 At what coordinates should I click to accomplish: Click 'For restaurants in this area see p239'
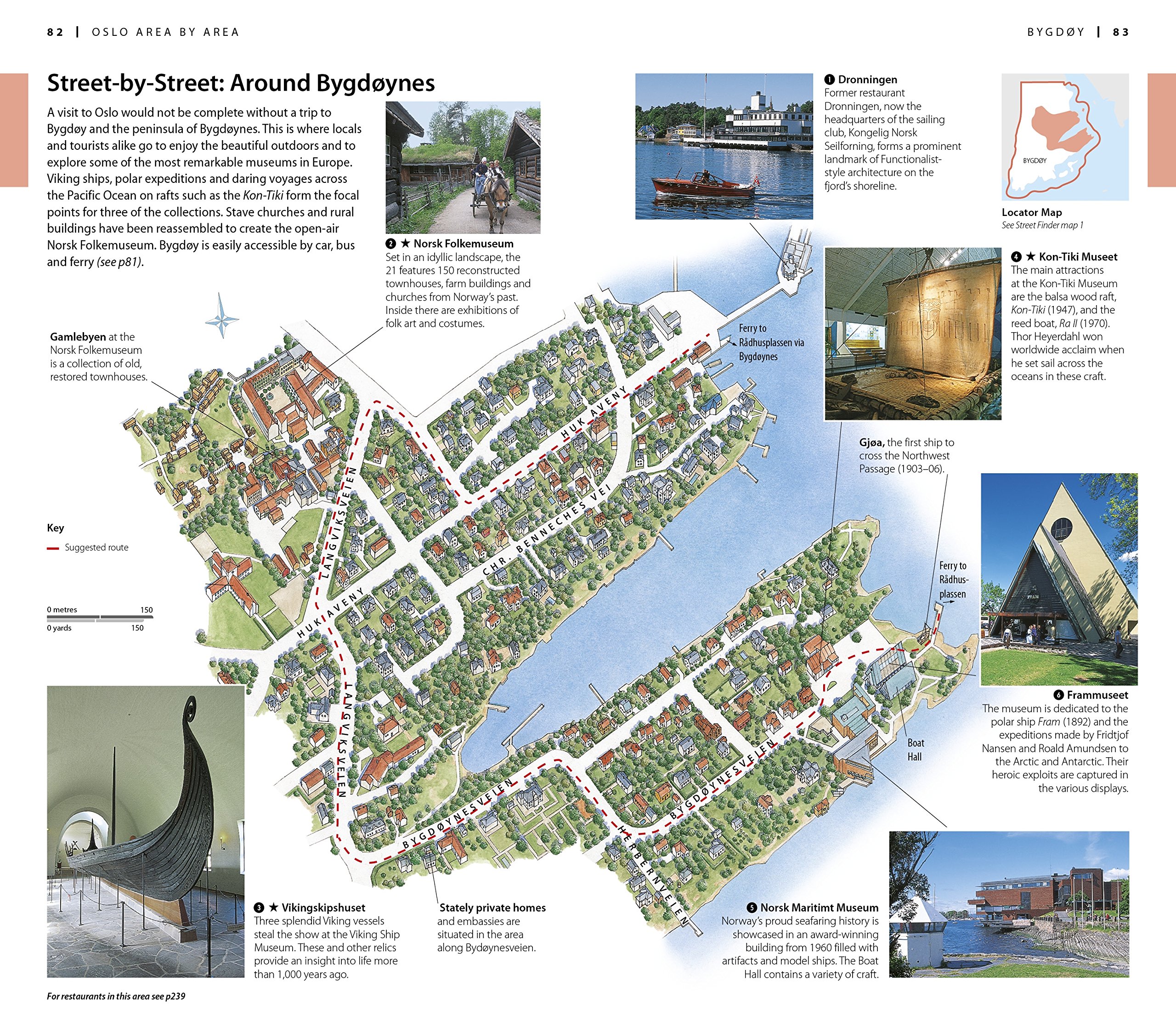(x=116, y=996)
